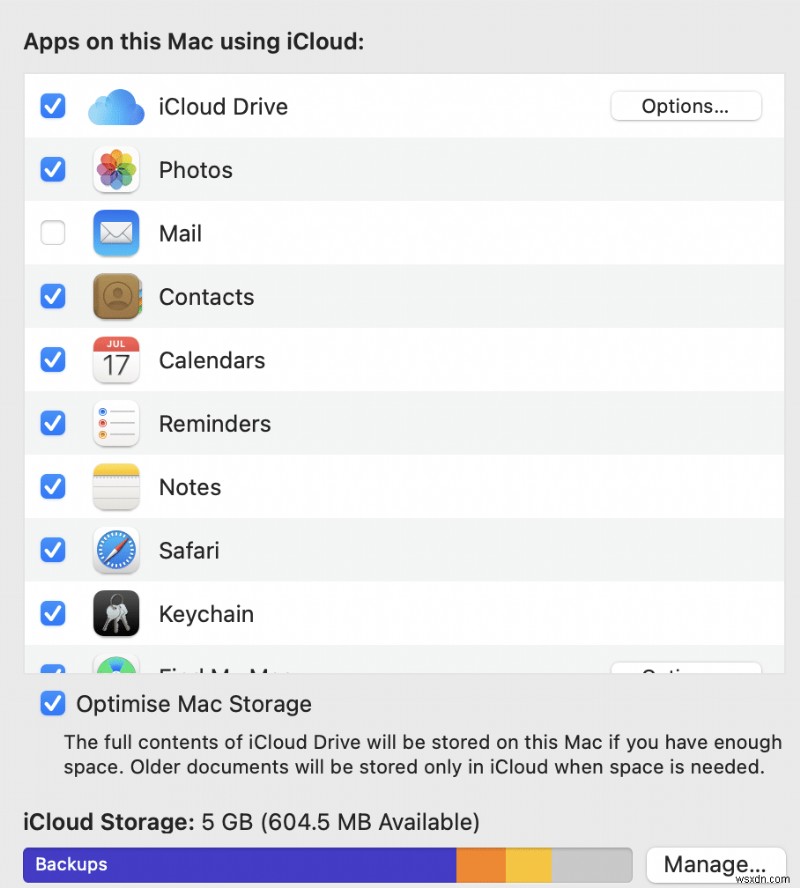Click the Calendars icon showing JUL 17
Viewport: 800px width, 888px height.
[116, 360]
